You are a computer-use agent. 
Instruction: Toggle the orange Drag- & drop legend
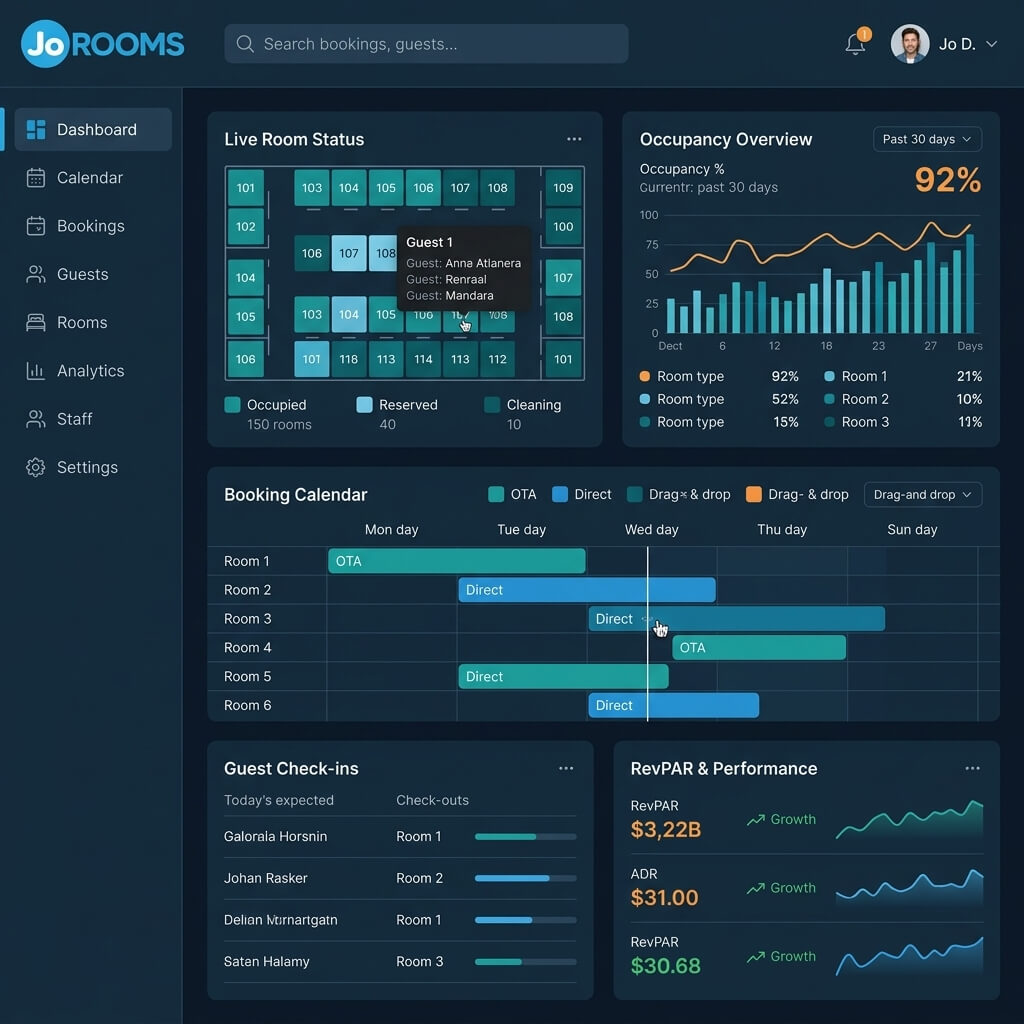coord(797,494)
